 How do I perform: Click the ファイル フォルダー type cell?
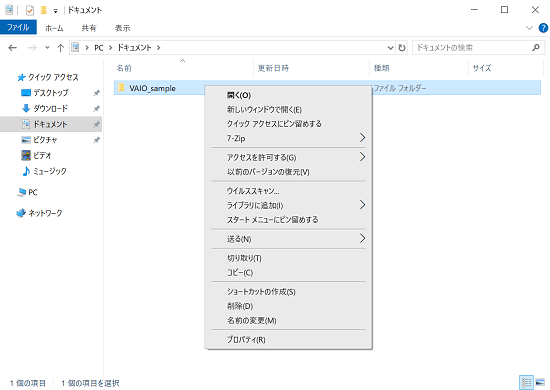click(400, 88)
